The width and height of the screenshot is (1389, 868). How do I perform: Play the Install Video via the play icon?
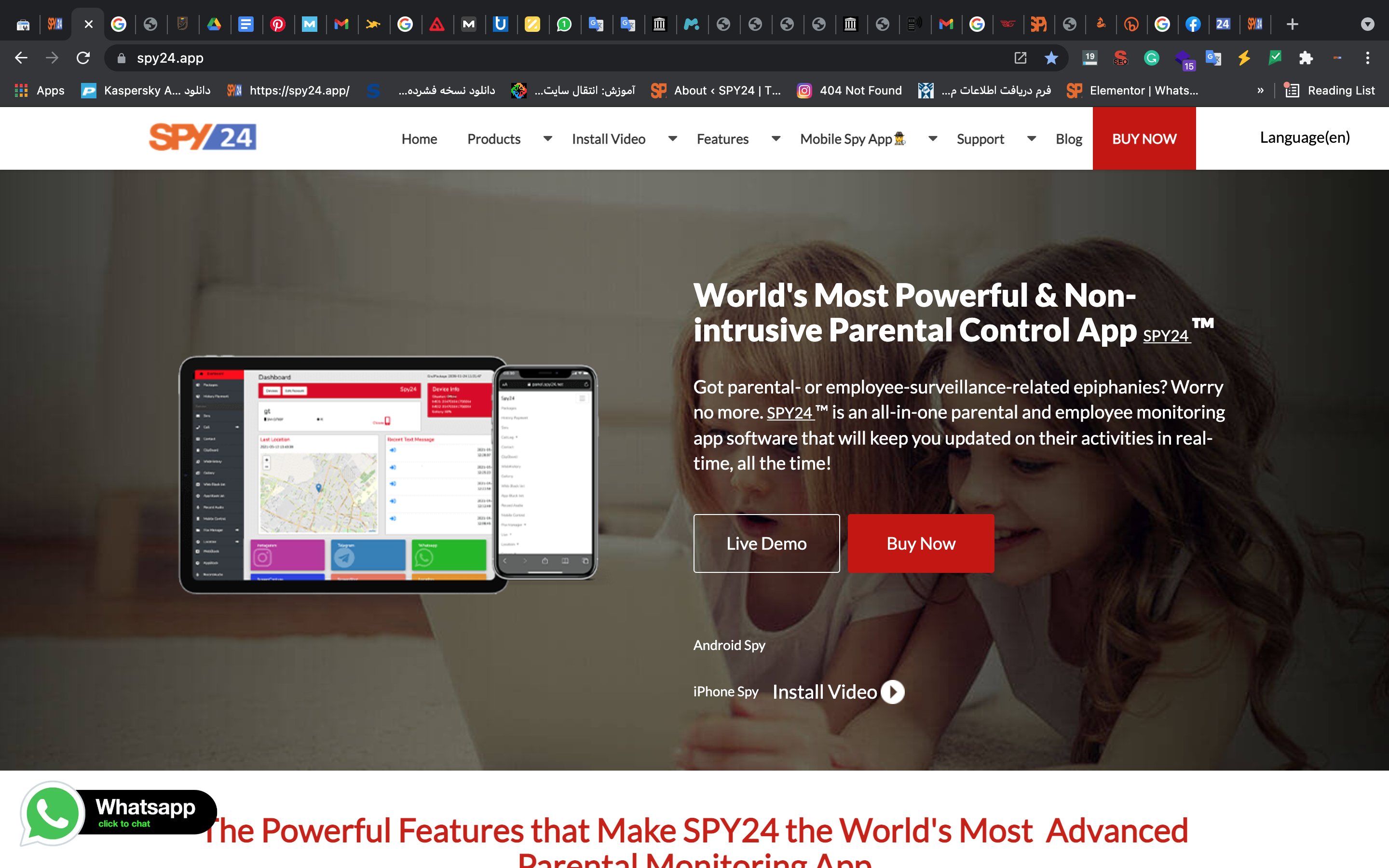pyautogui.click(x=892, y=692)
